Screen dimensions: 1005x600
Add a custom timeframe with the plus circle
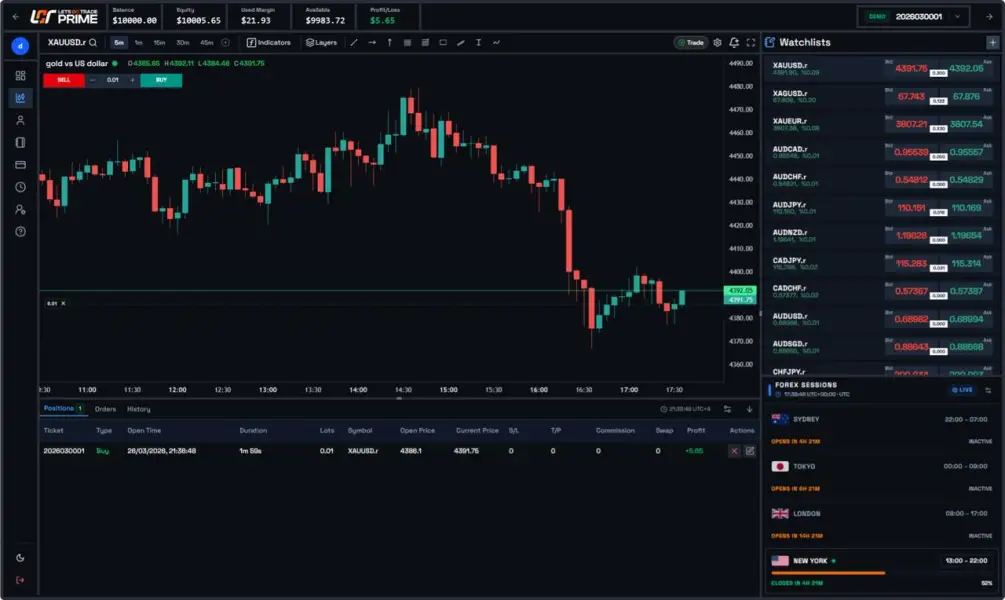click(x=226, y=43)
